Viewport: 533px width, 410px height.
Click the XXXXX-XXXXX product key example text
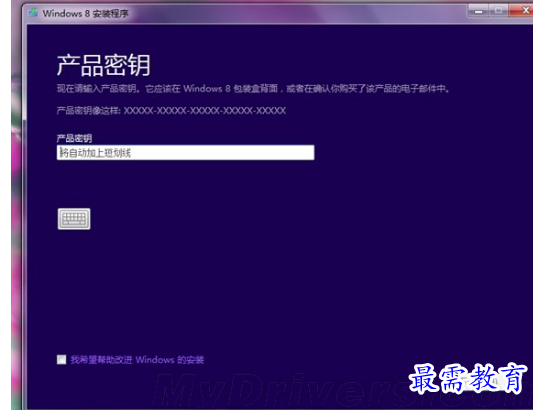tap(205, 110)
